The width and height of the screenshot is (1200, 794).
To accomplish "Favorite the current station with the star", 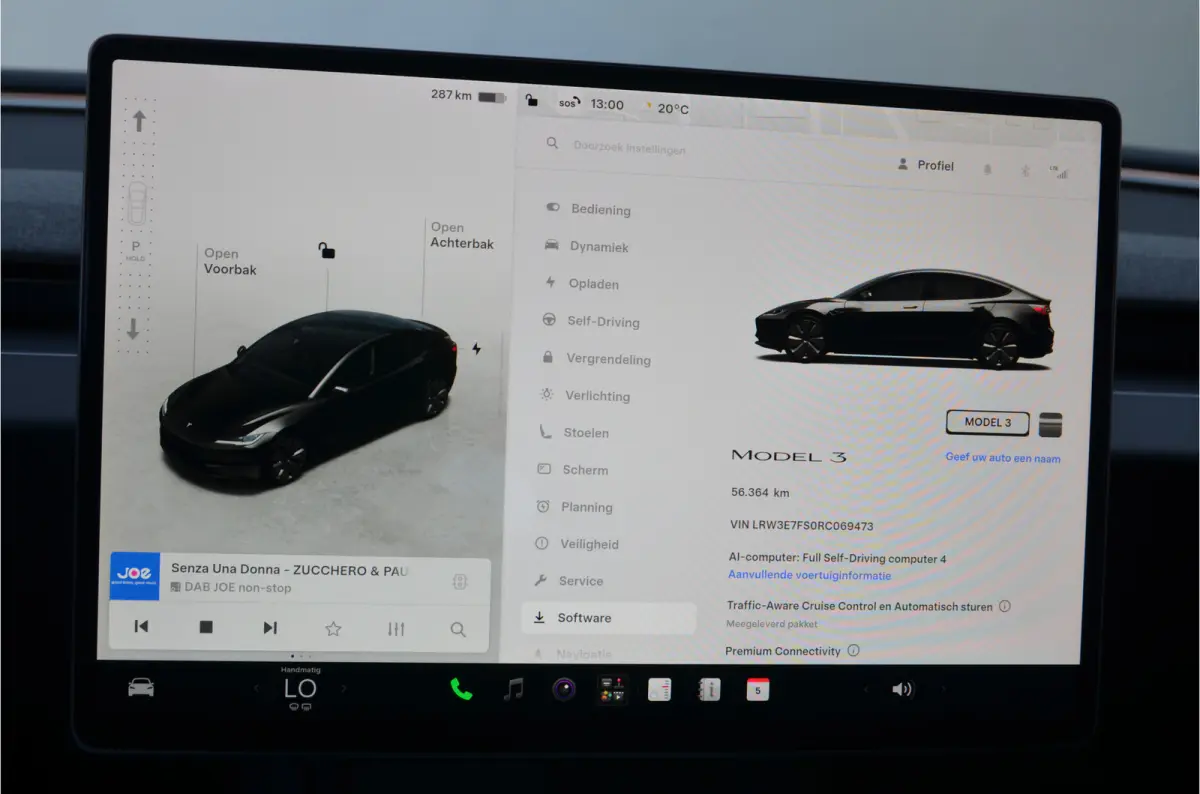I will point(333,629).
